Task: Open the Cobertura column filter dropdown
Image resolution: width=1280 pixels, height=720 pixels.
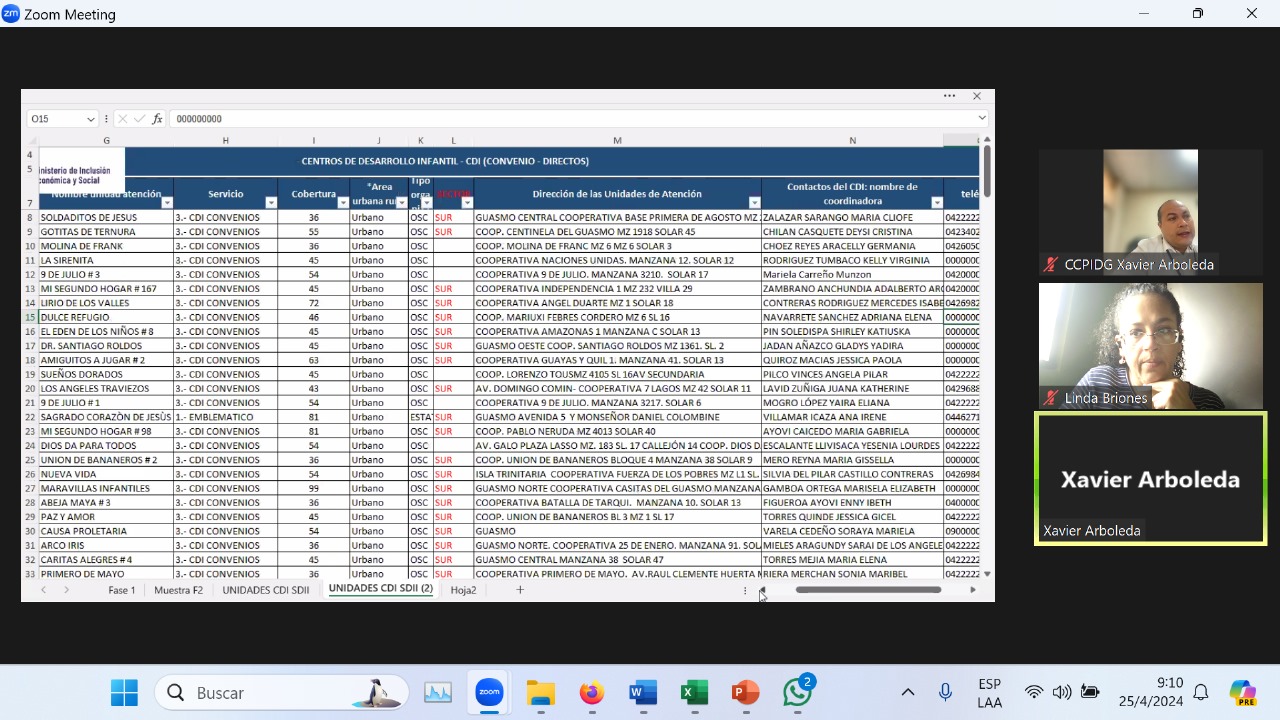Action: [343, 203]
